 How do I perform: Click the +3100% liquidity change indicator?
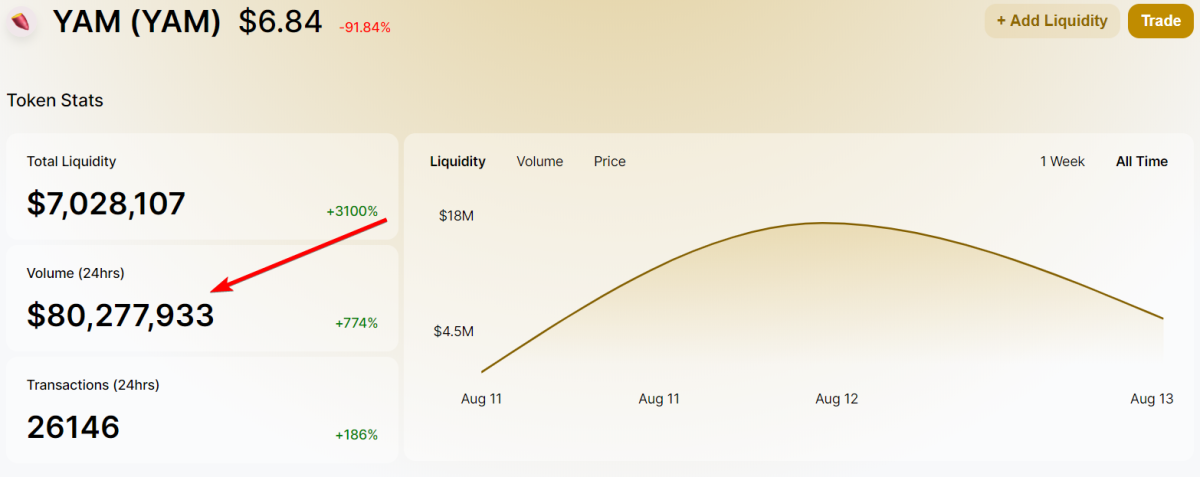[x=352, y=211]
